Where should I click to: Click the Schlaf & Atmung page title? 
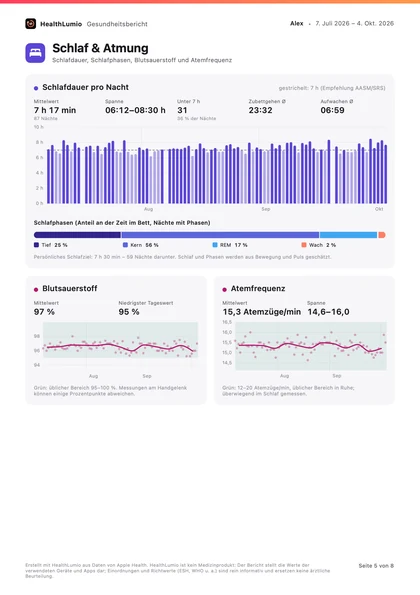pos(100,48)
